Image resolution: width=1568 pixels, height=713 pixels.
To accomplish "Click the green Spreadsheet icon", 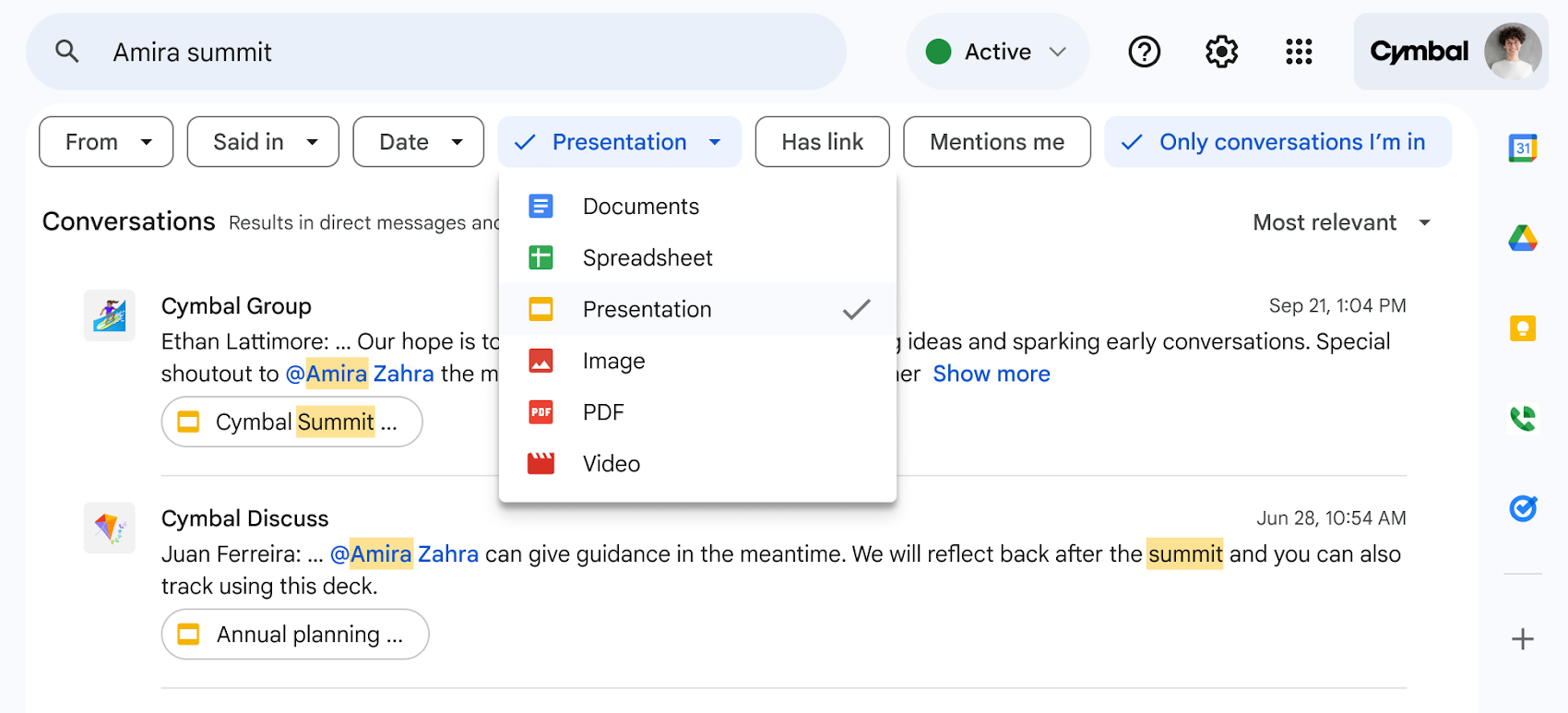I will click(x=540, y=257).
